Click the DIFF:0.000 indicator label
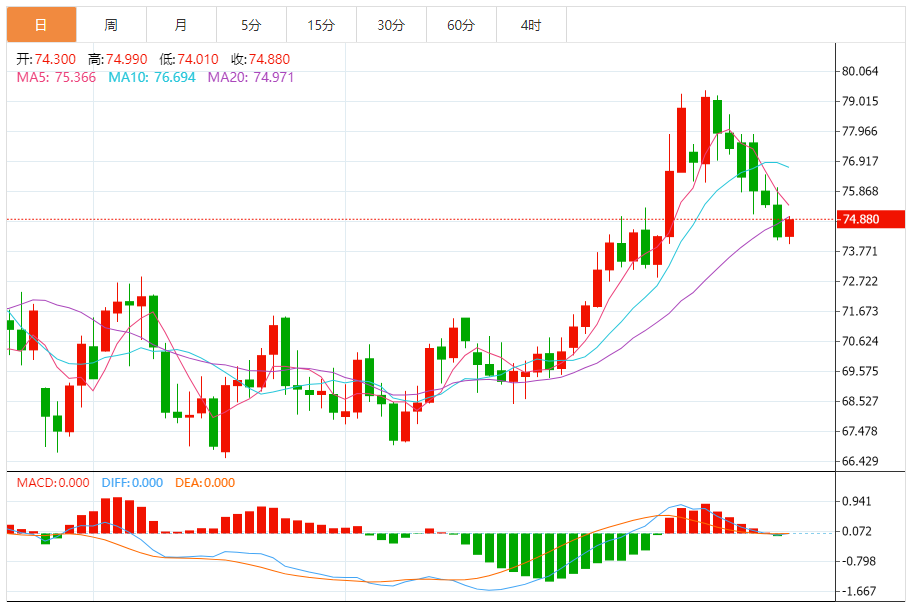The image size is (913, 602). (132, 483)
